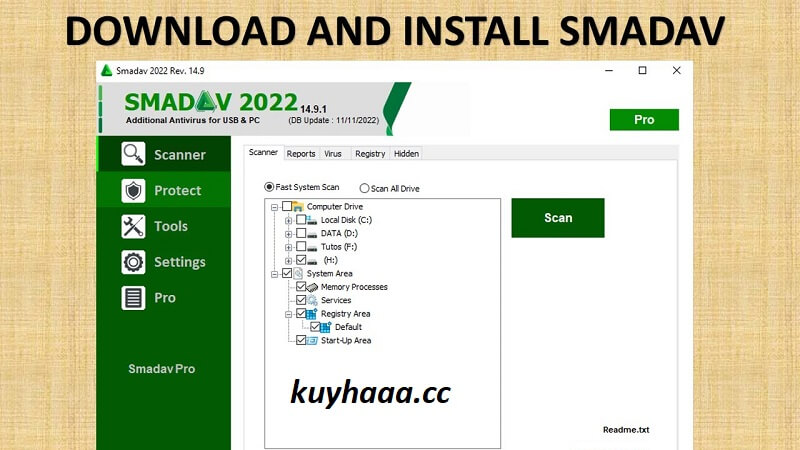Click the System Area icon

298,273
